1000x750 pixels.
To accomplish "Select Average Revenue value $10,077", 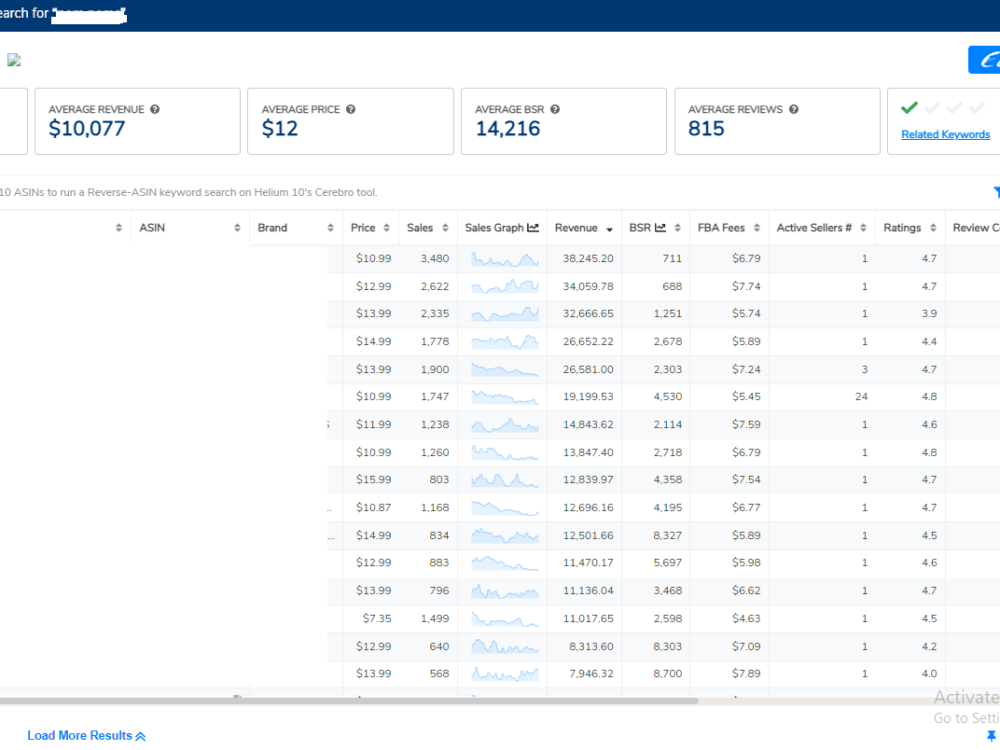I will pos(87,129).
